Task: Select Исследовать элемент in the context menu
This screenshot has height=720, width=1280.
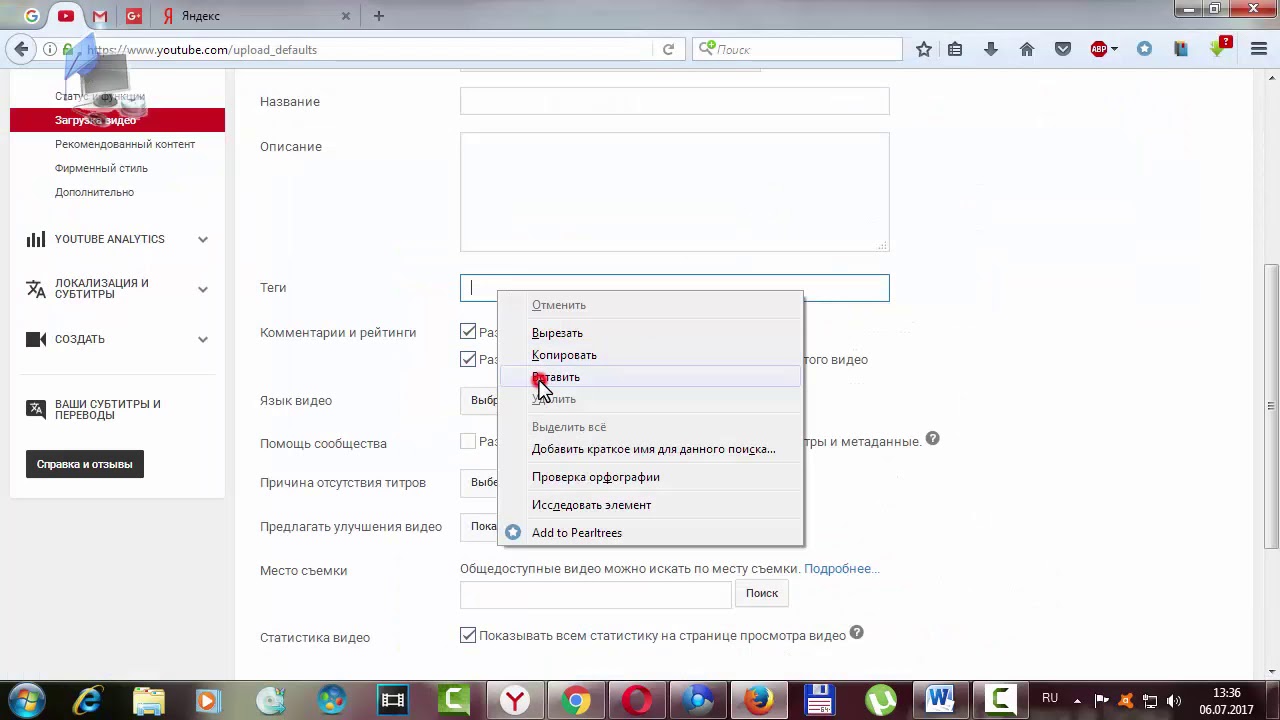Action: tap(591, 505)
